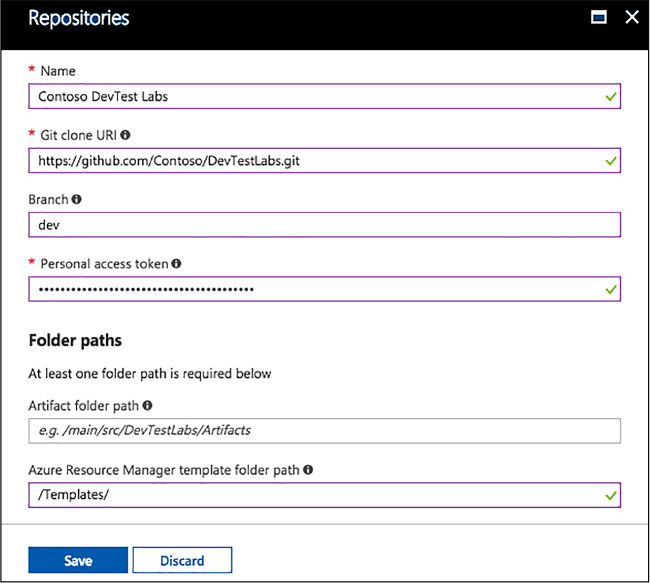650x583 pixels.
Task: Click the info icon beside Artifact folder path
Action: pos(147,406)
